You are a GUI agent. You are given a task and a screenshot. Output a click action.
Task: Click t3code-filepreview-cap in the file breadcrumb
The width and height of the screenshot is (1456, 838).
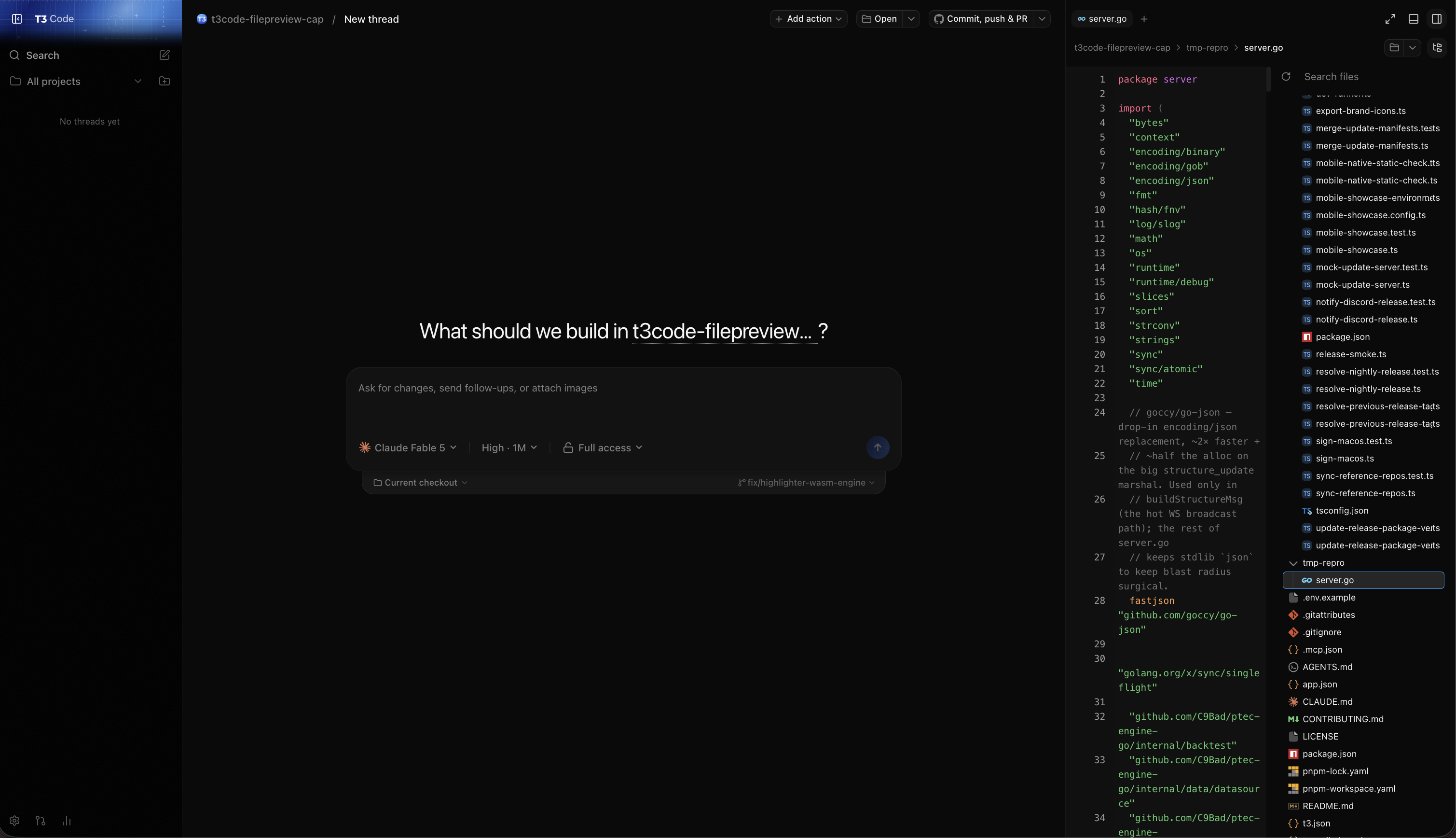[x=1122, y=48]
